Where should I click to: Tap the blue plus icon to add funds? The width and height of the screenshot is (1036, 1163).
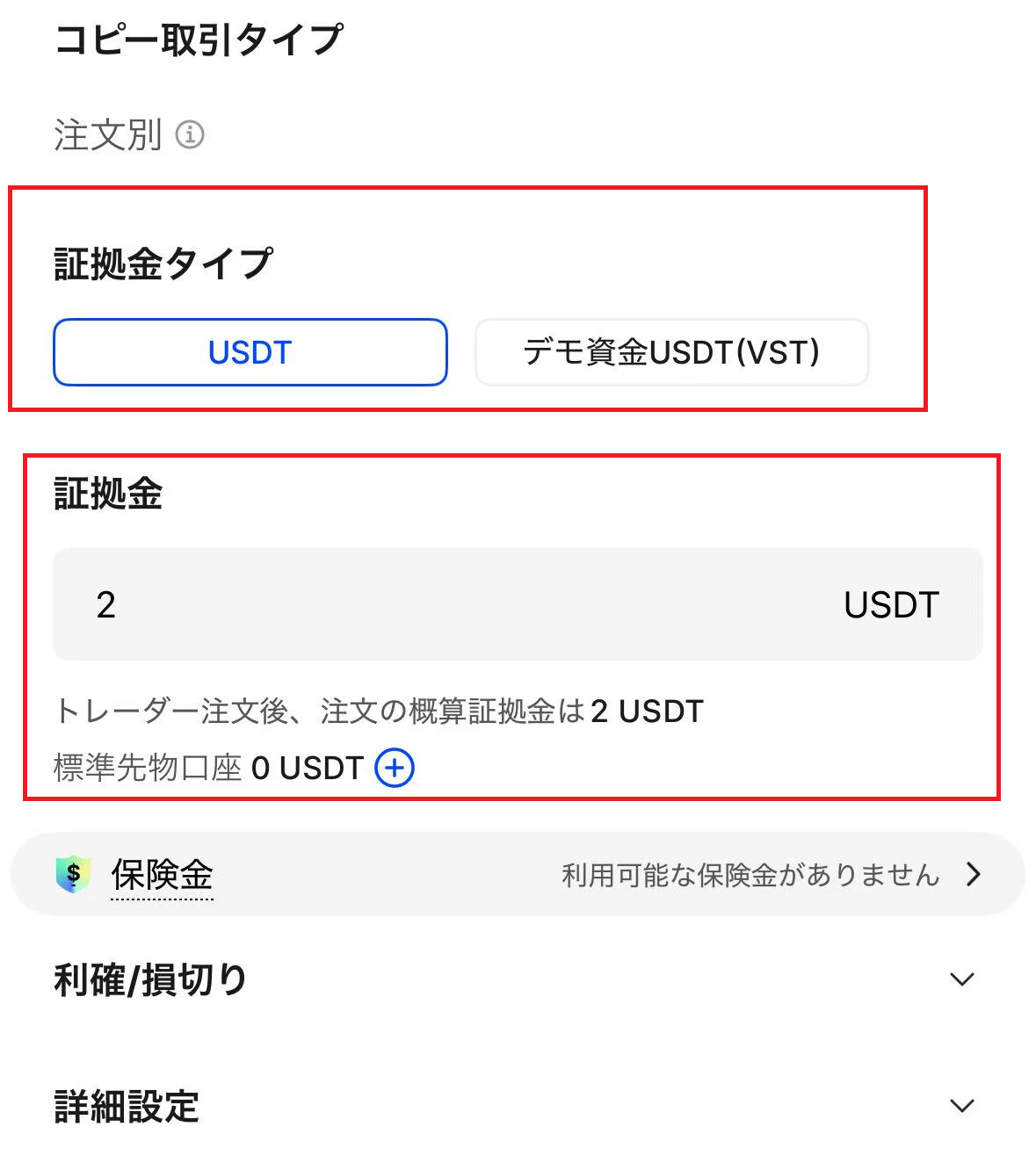click(x=395, y=768)
